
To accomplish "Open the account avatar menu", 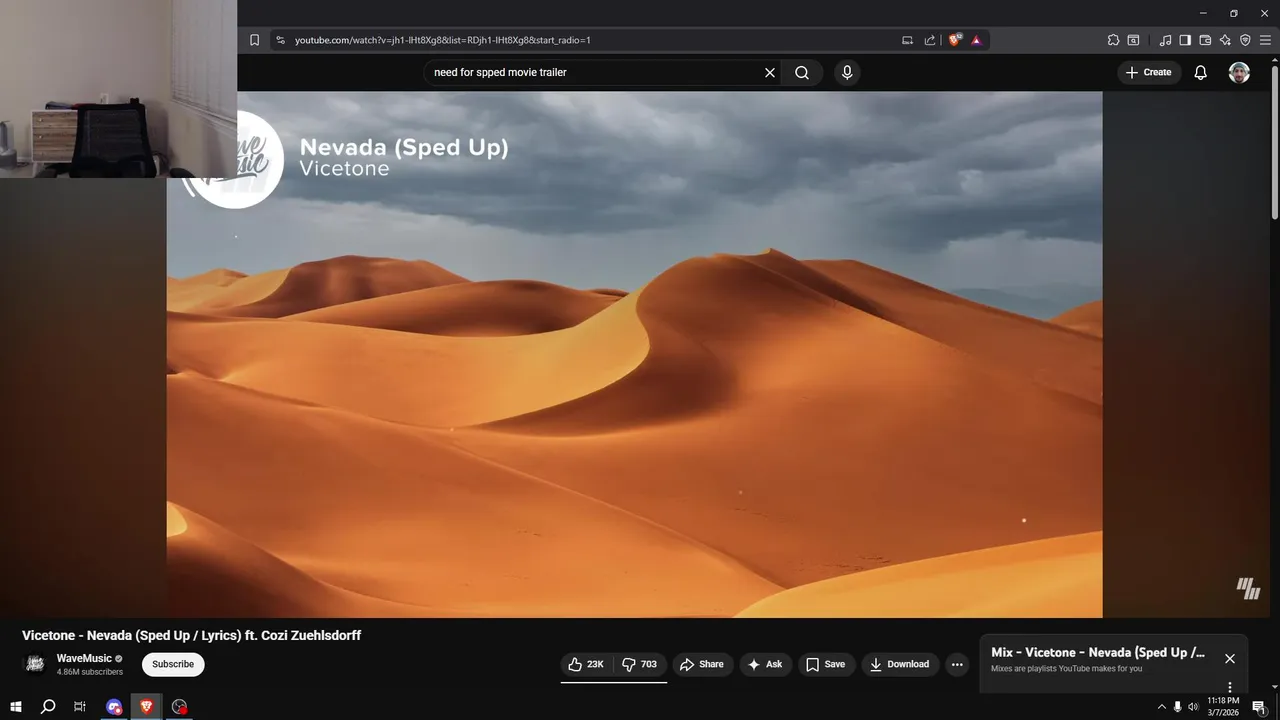I will pos(1239,72).
